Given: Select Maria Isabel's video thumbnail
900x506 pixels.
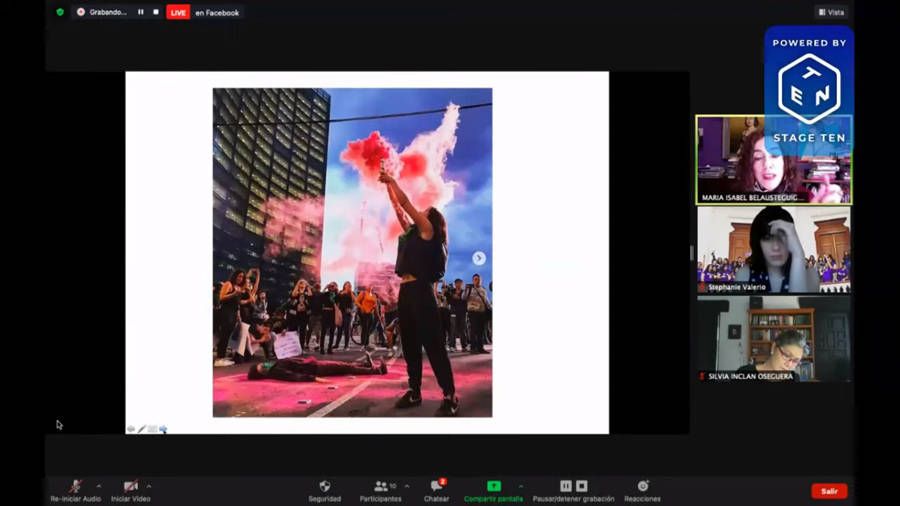Looking at the screenshot, I should [773, 160].
